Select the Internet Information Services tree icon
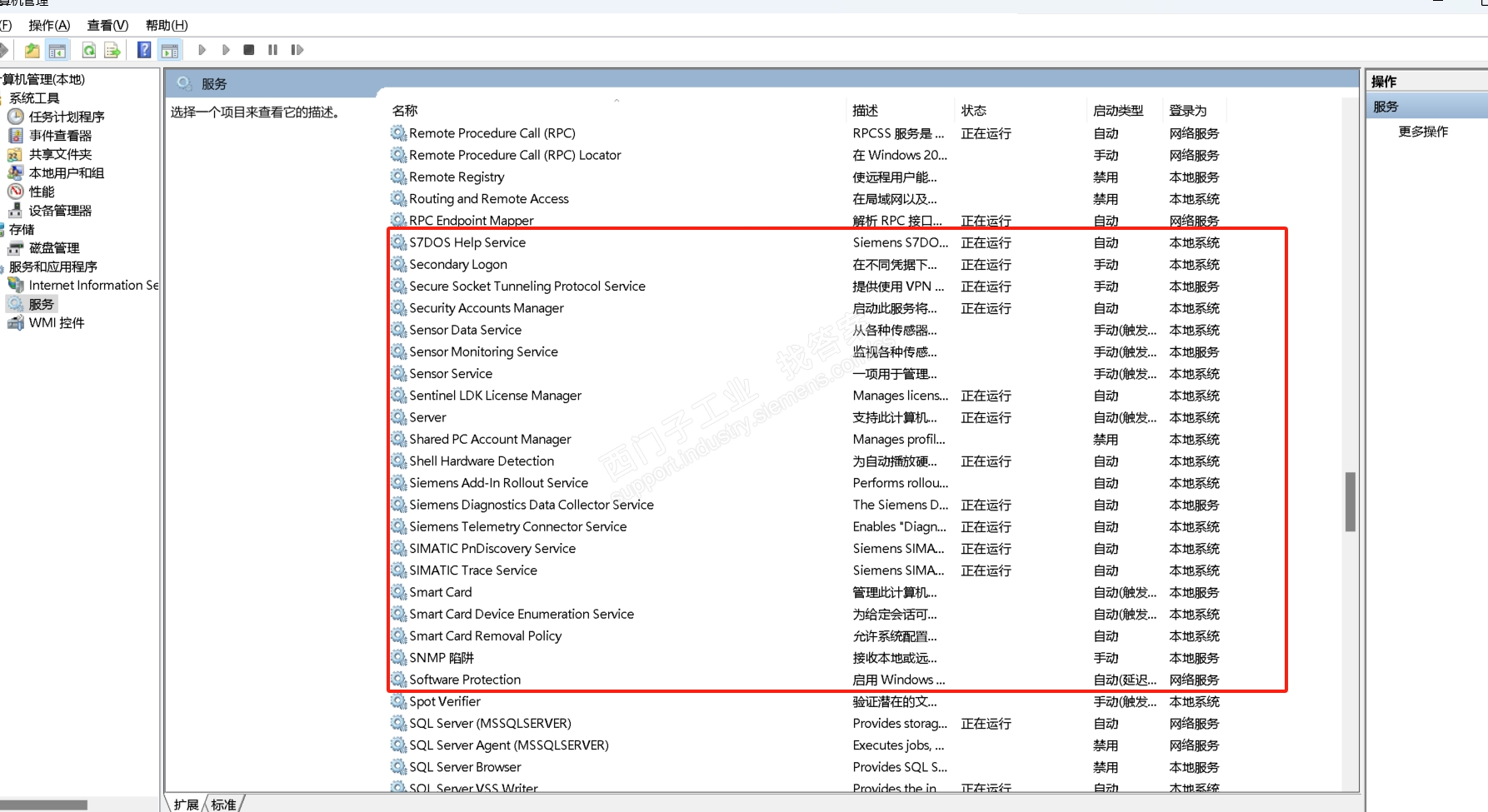1488x812 pixels. pos(16,285)
